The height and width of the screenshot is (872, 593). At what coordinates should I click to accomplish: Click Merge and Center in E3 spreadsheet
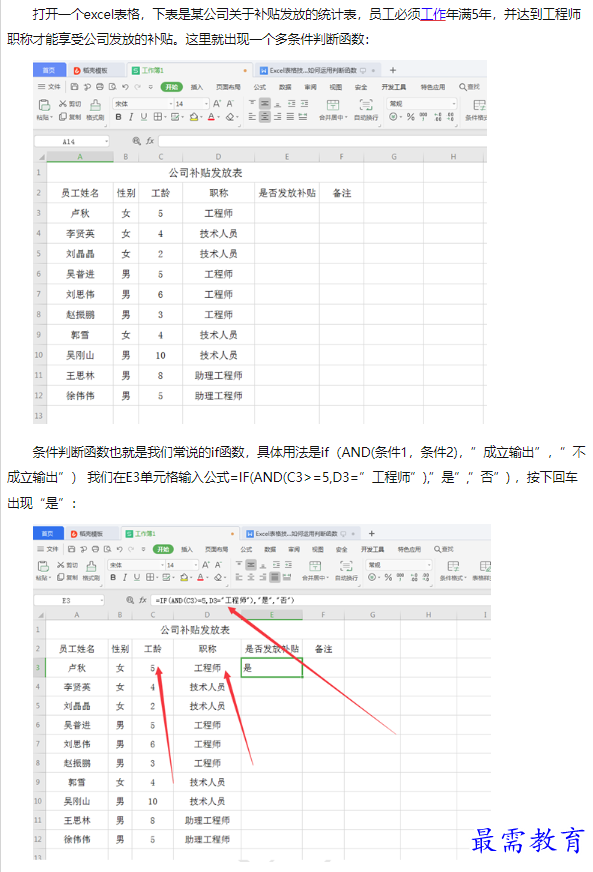315,571
